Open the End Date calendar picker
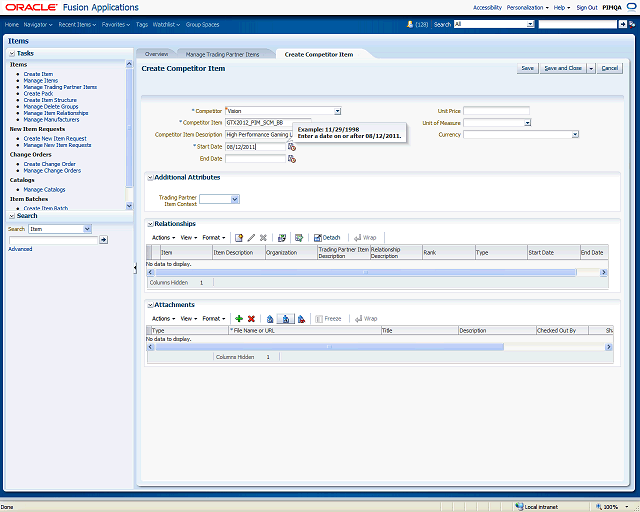The image size is (640, 512). (x=291, y=159)
